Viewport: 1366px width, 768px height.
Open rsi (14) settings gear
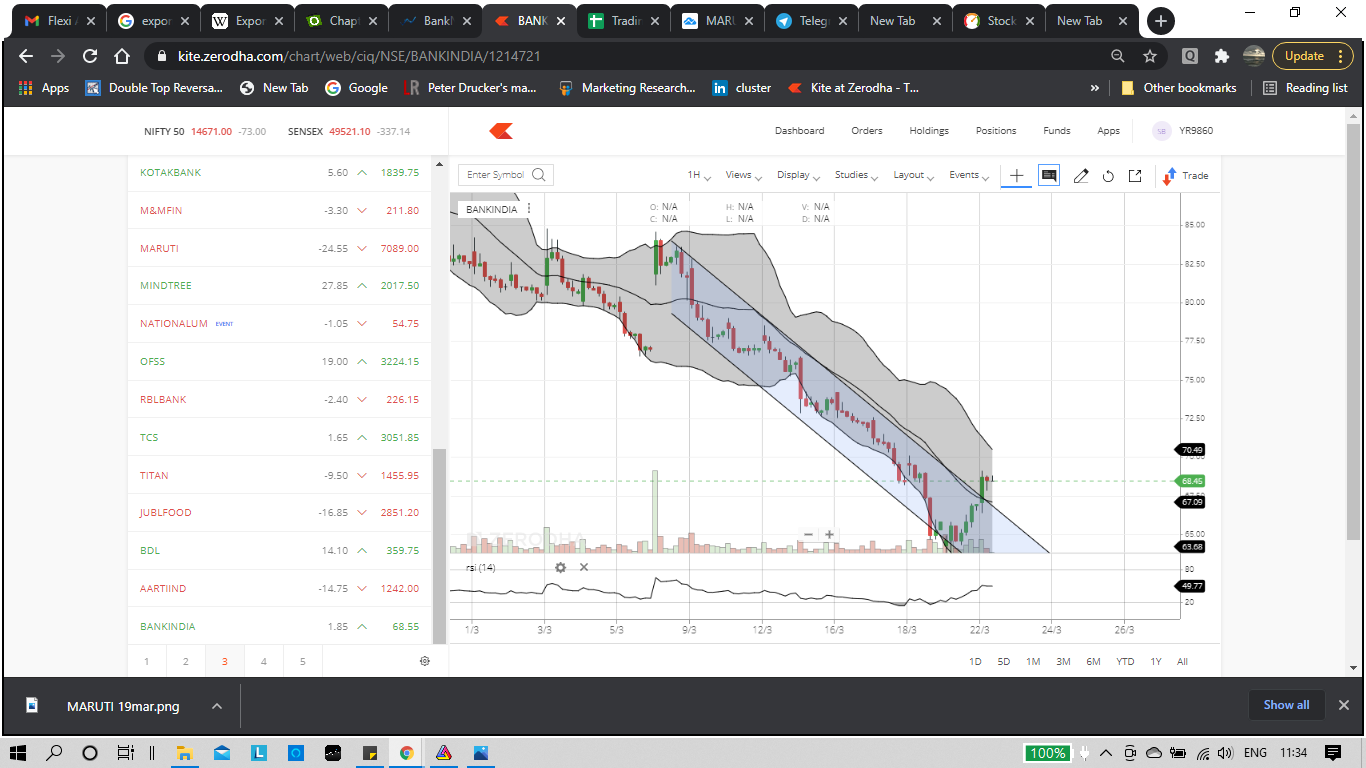click(560, 567)
